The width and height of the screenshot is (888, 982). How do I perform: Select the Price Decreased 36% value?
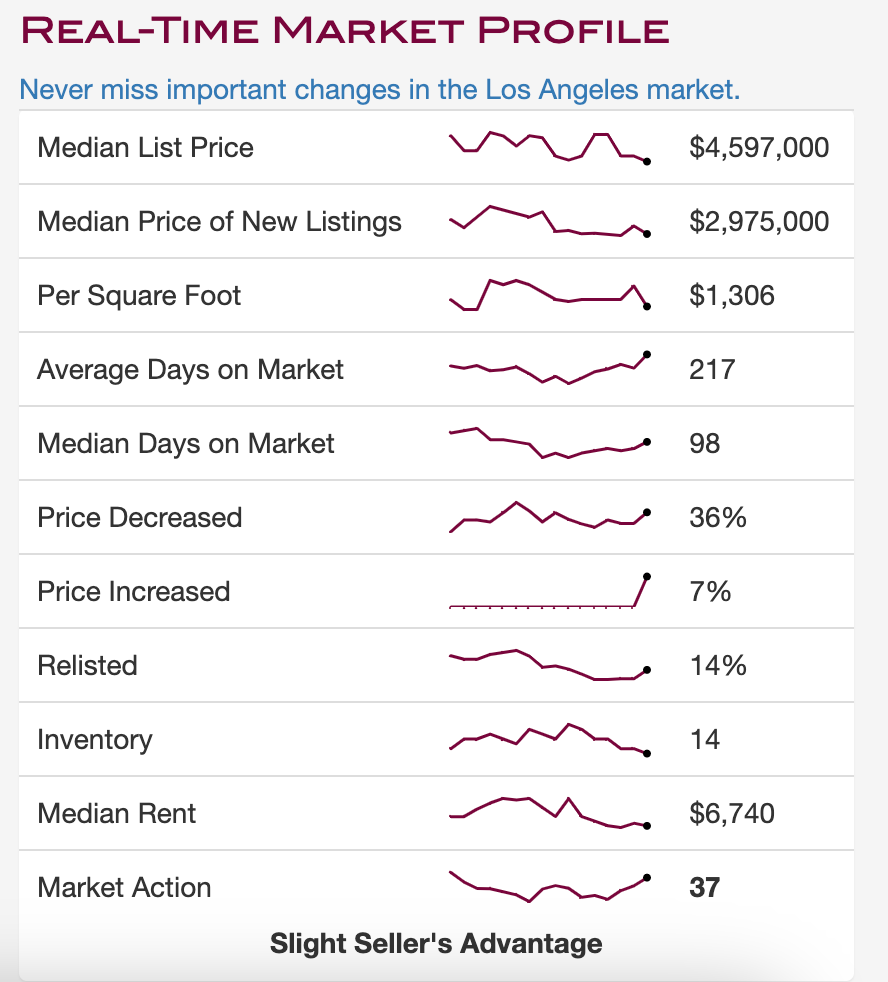[x=718, y=517]
